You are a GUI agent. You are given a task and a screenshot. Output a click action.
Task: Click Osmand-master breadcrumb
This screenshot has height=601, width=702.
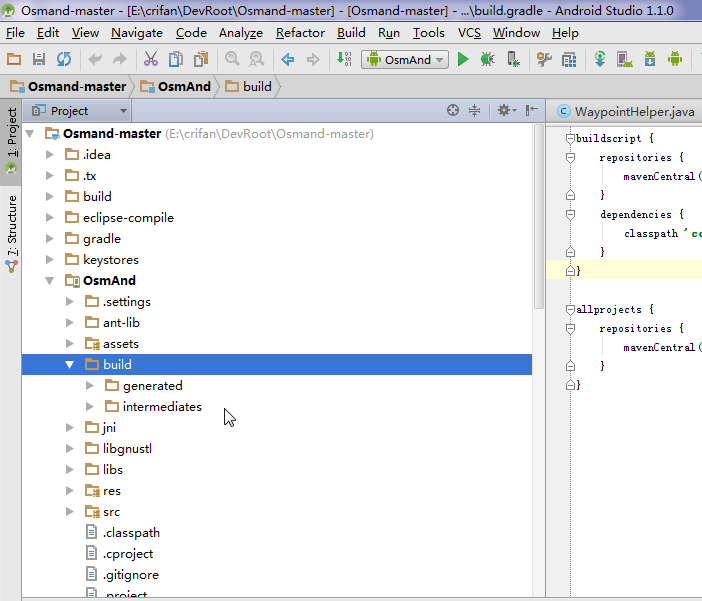coord(68,86)
